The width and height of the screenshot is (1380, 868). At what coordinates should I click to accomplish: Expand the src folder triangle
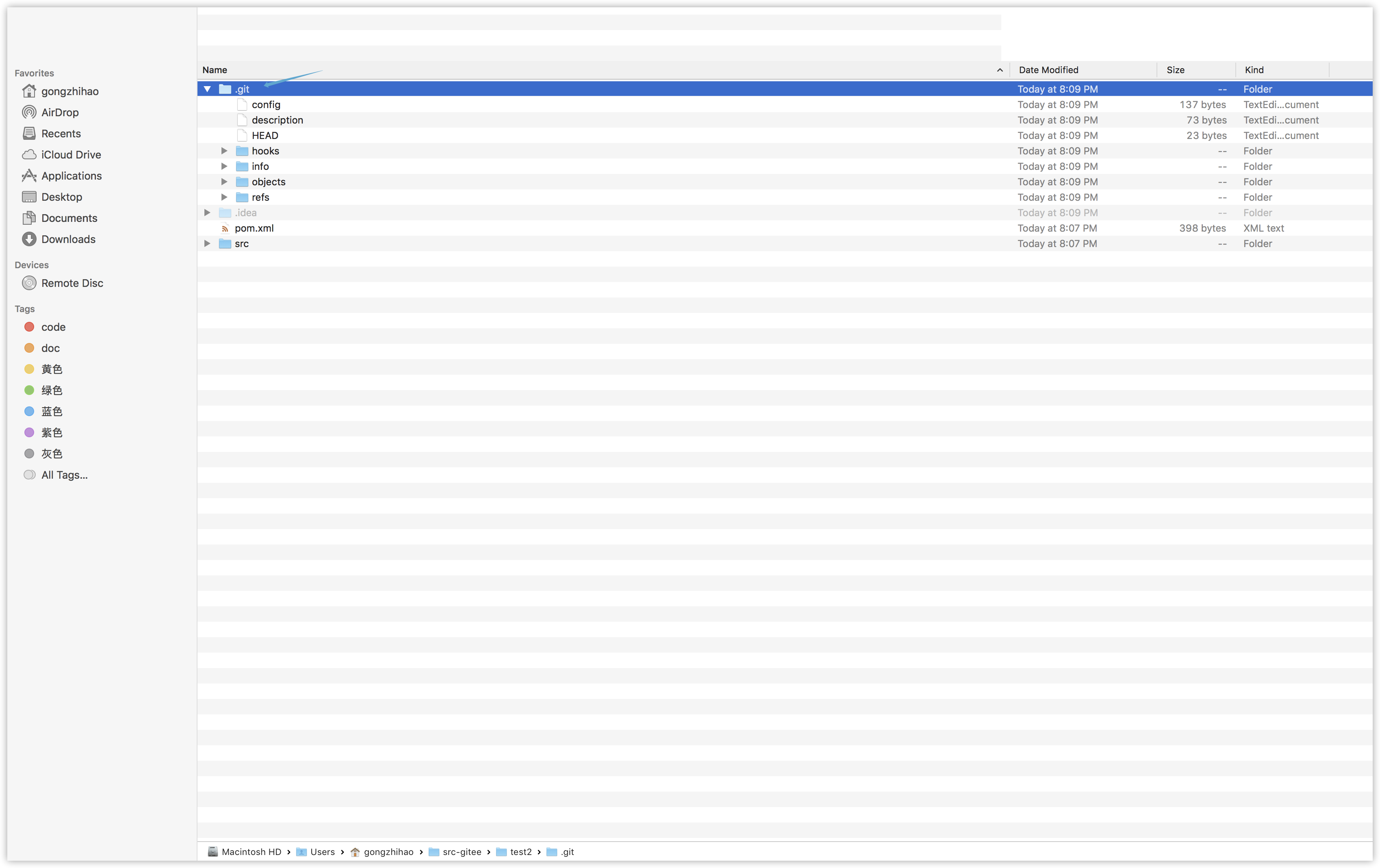click(208, 243)
